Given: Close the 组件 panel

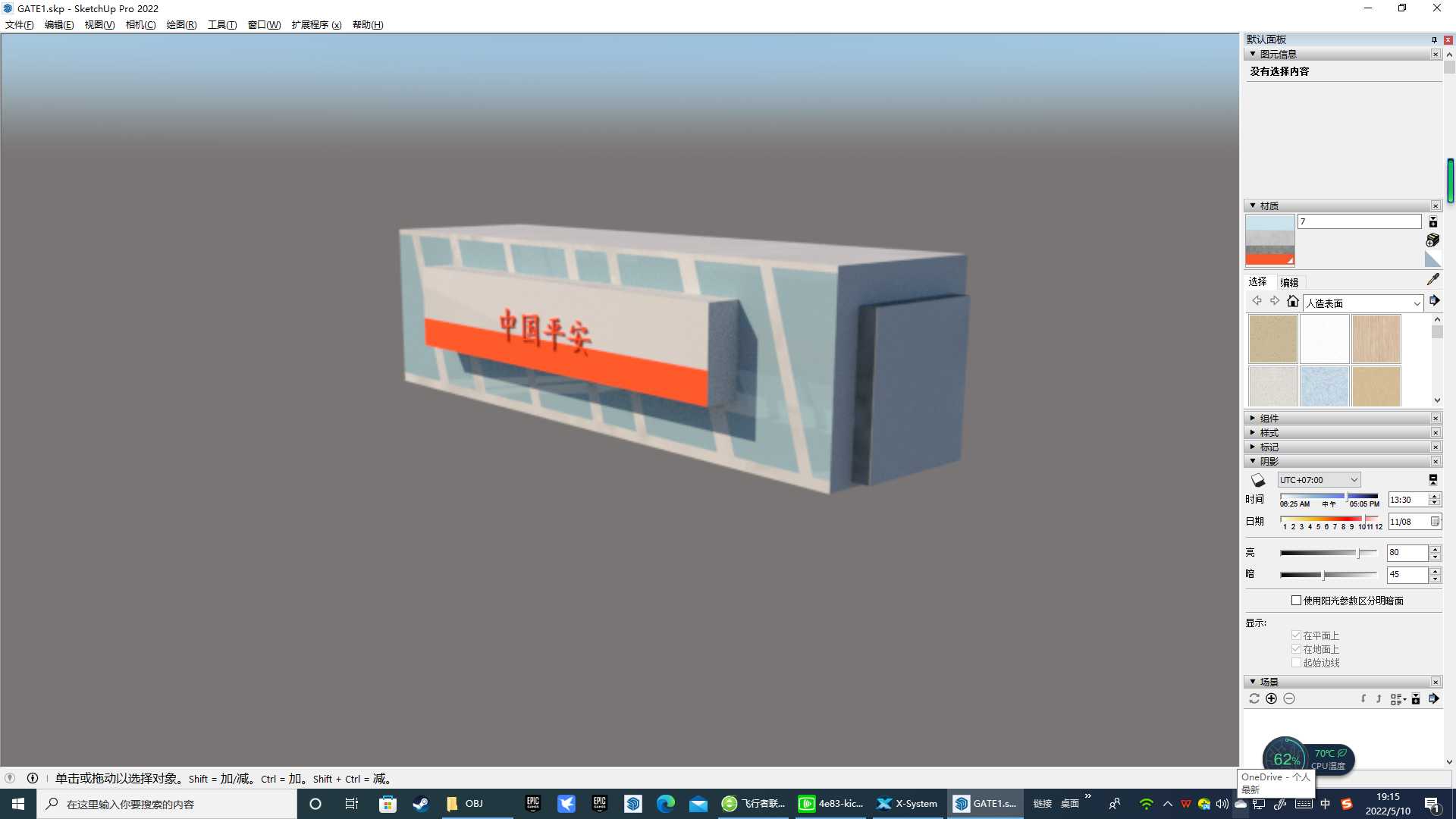Looking at the screenshot, I should tap(1436, 419).
